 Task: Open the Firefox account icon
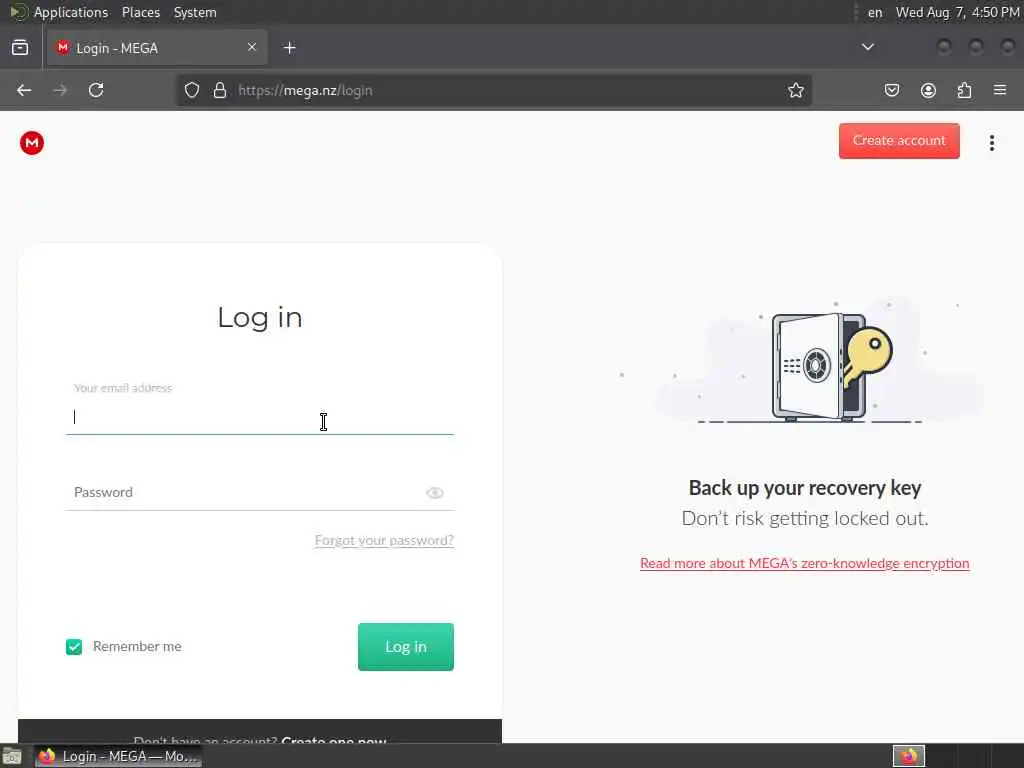(x=928, y=90)
